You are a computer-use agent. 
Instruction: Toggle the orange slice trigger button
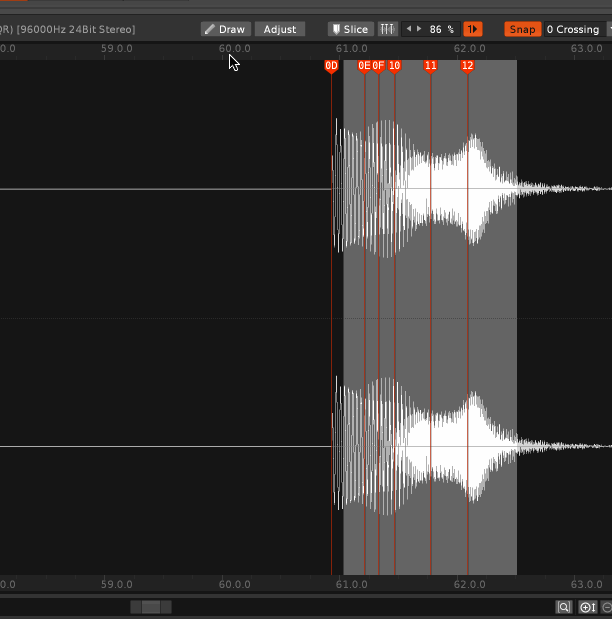click(x=473, y=30)
